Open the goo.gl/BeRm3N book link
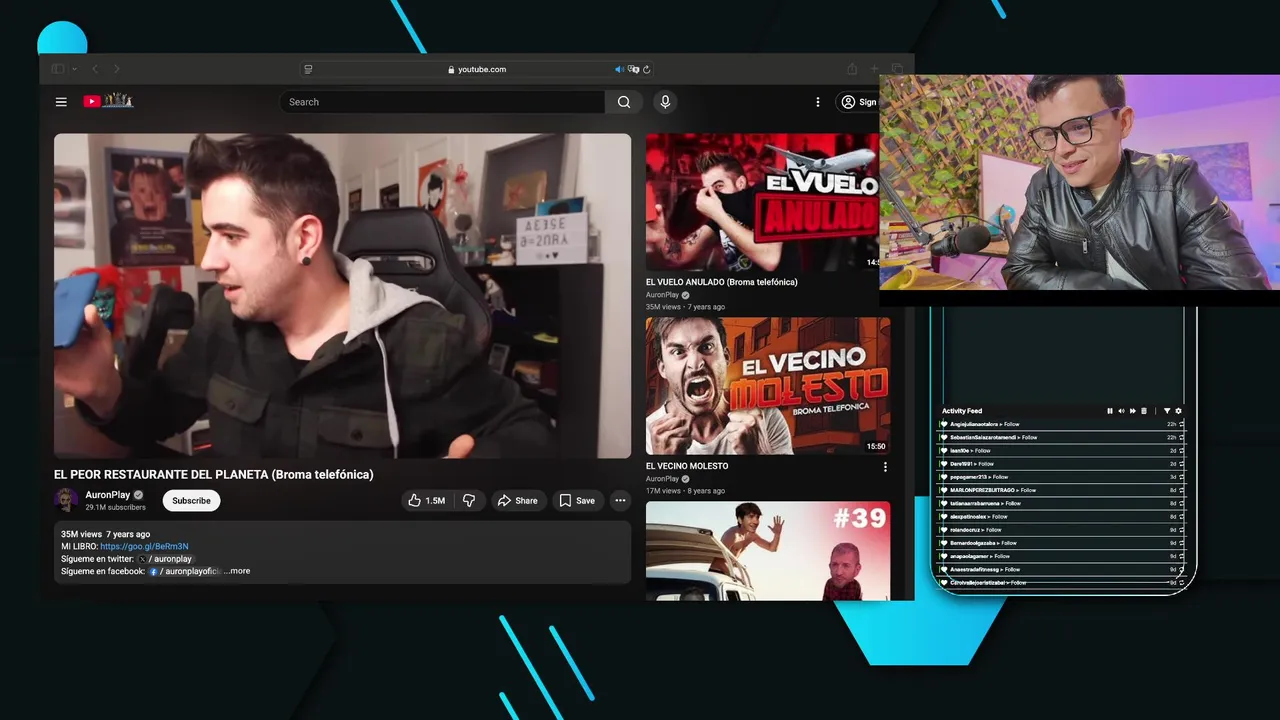This screenshot has height=720, width=1280. point(144,547)
